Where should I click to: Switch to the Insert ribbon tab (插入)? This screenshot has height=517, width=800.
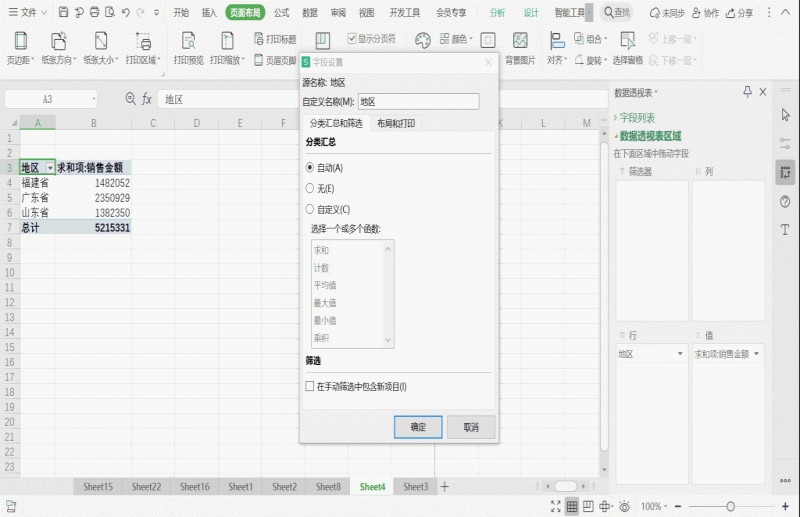point(209,12)
